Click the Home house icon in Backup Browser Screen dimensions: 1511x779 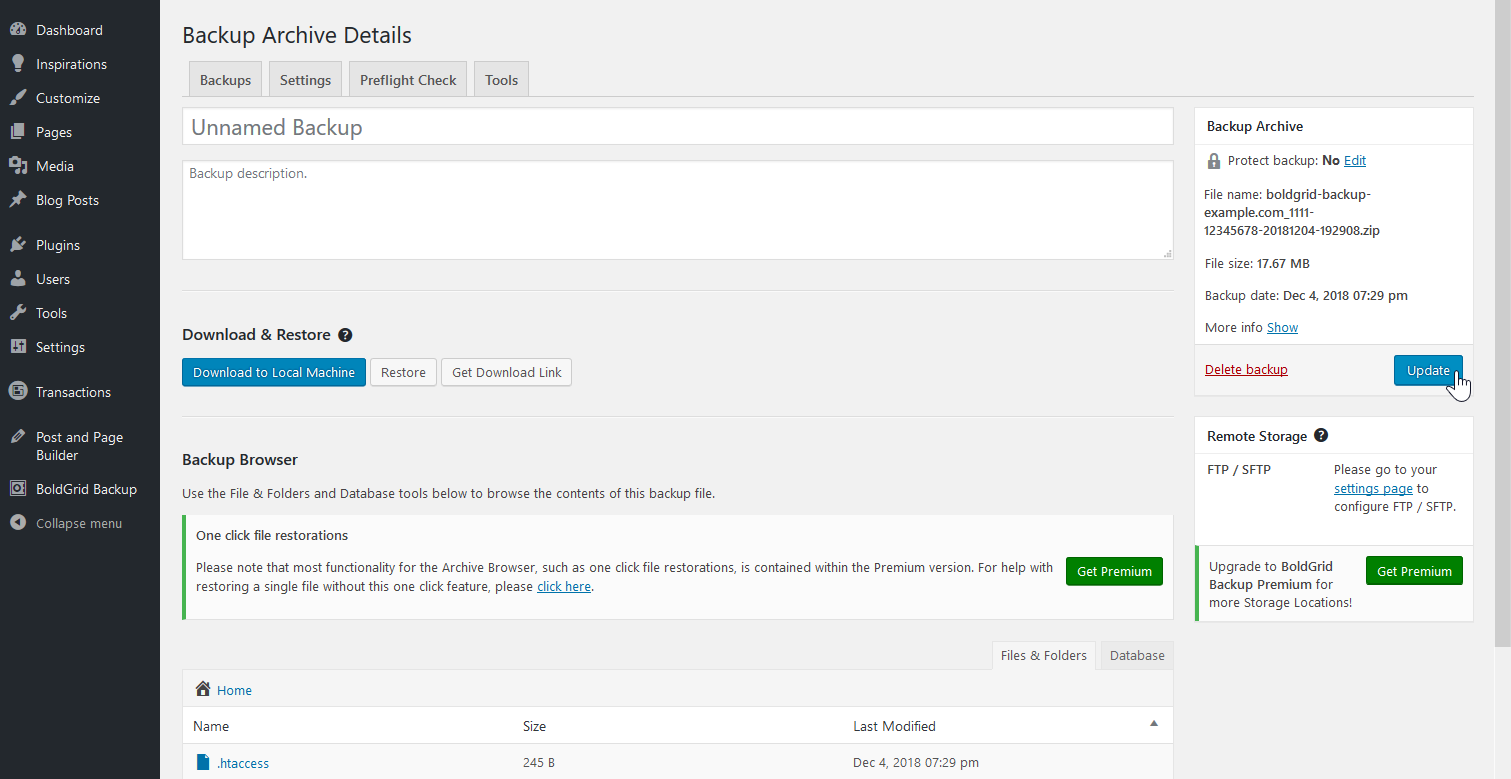pos(203,689)
